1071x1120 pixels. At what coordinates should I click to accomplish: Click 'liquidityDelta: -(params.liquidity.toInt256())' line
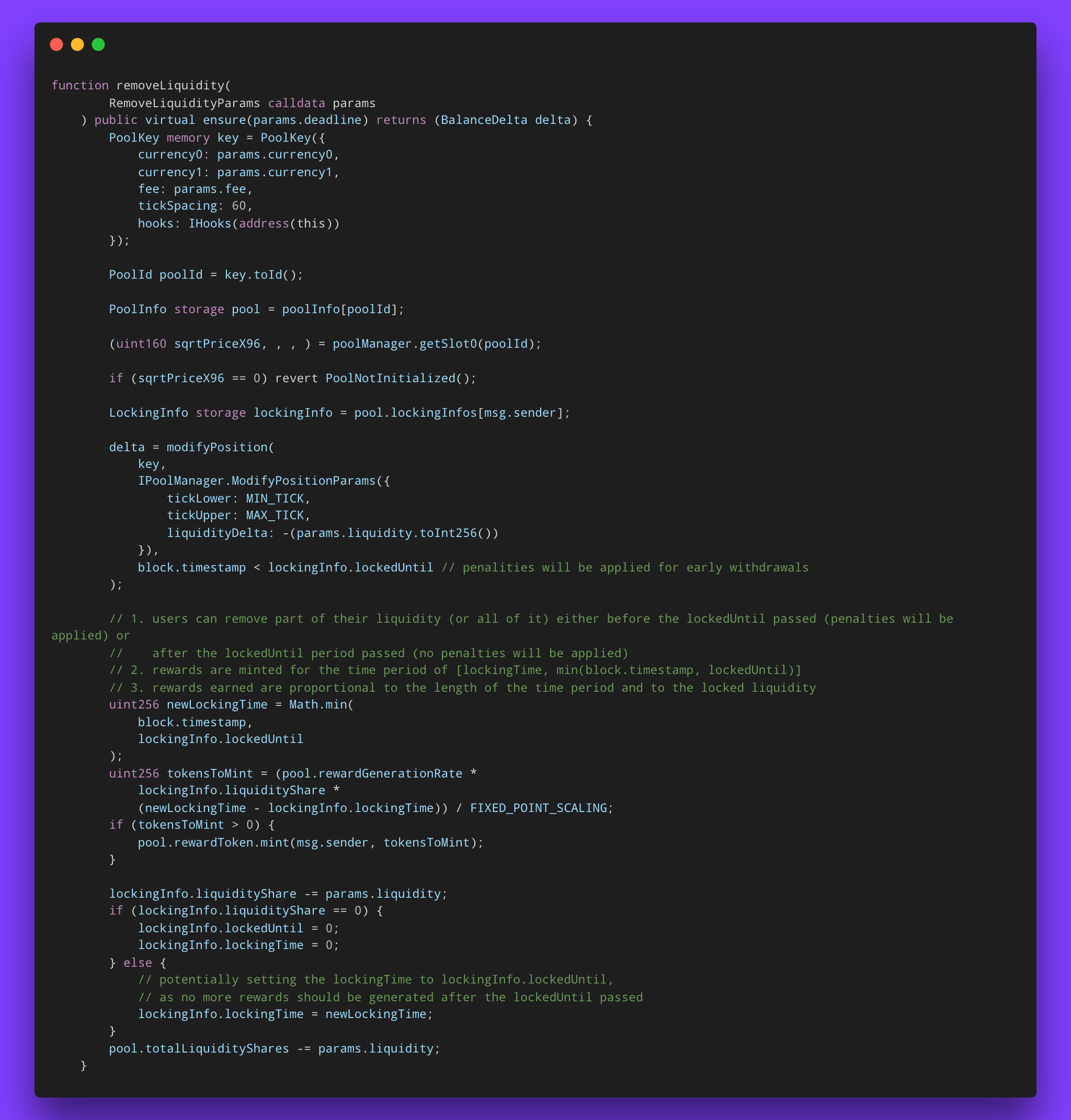[x=332, y=533]
